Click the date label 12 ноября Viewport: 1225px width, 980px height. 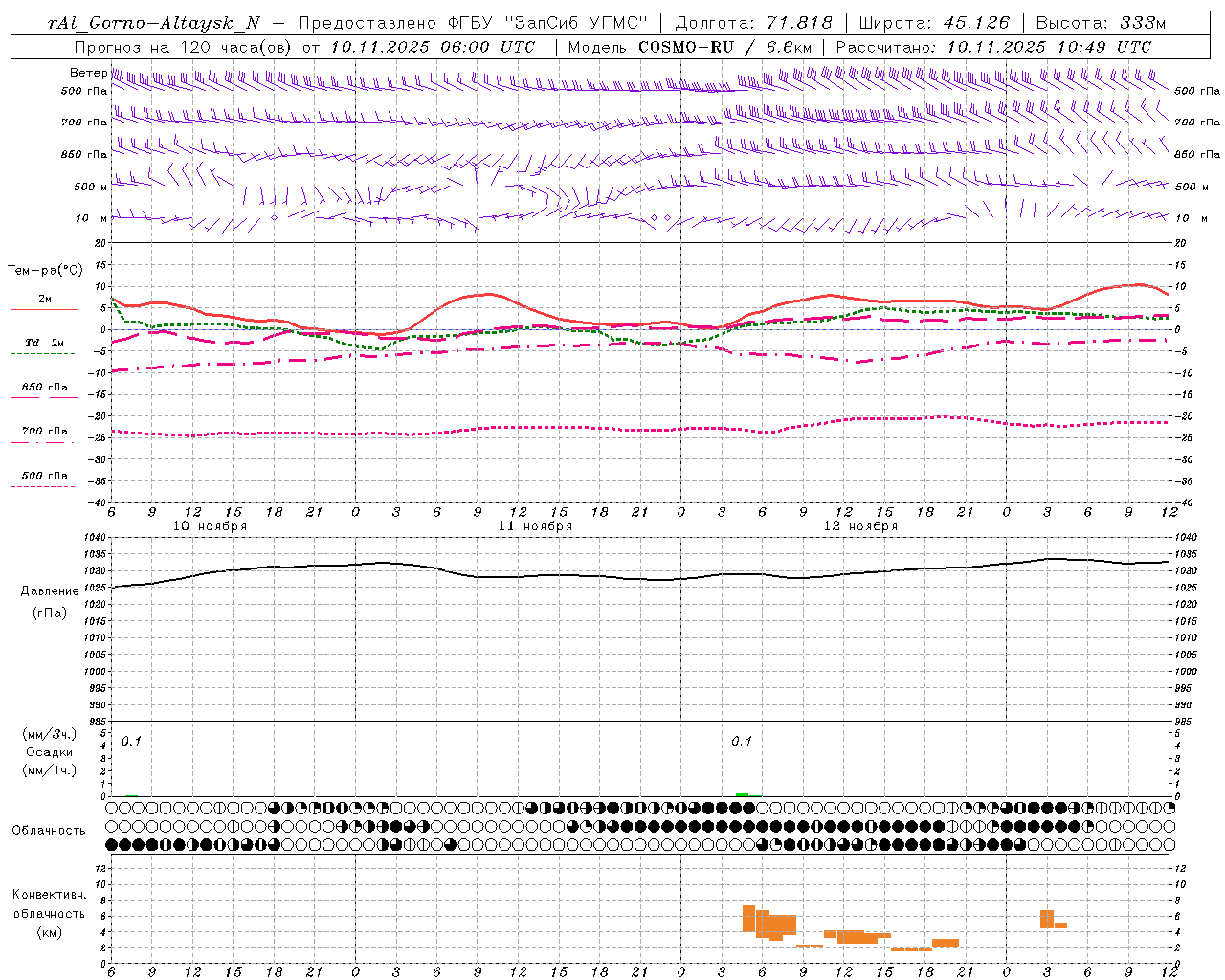coord(860,526)
